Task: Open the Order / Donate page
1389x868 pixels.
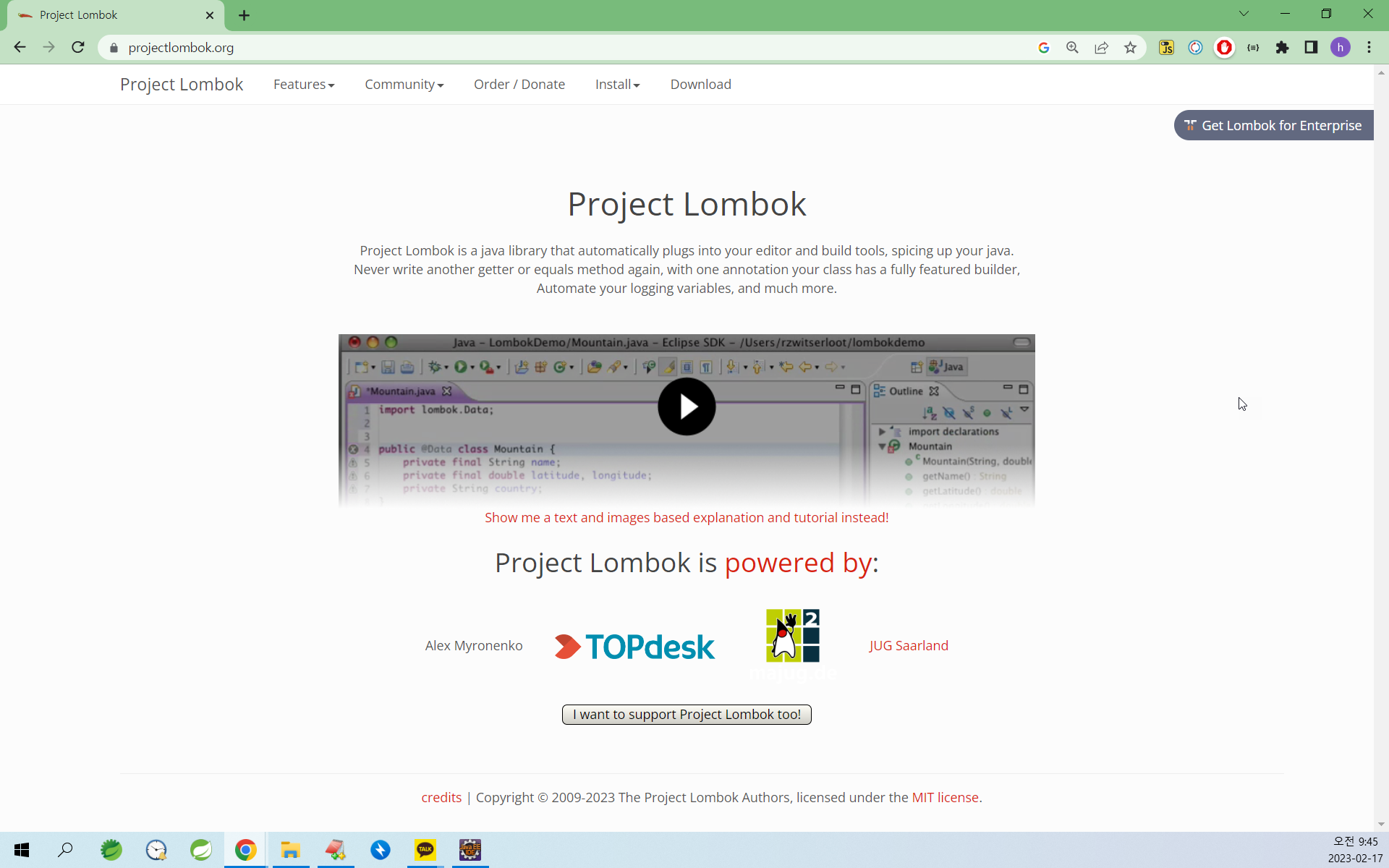Action: click(519, 85)
